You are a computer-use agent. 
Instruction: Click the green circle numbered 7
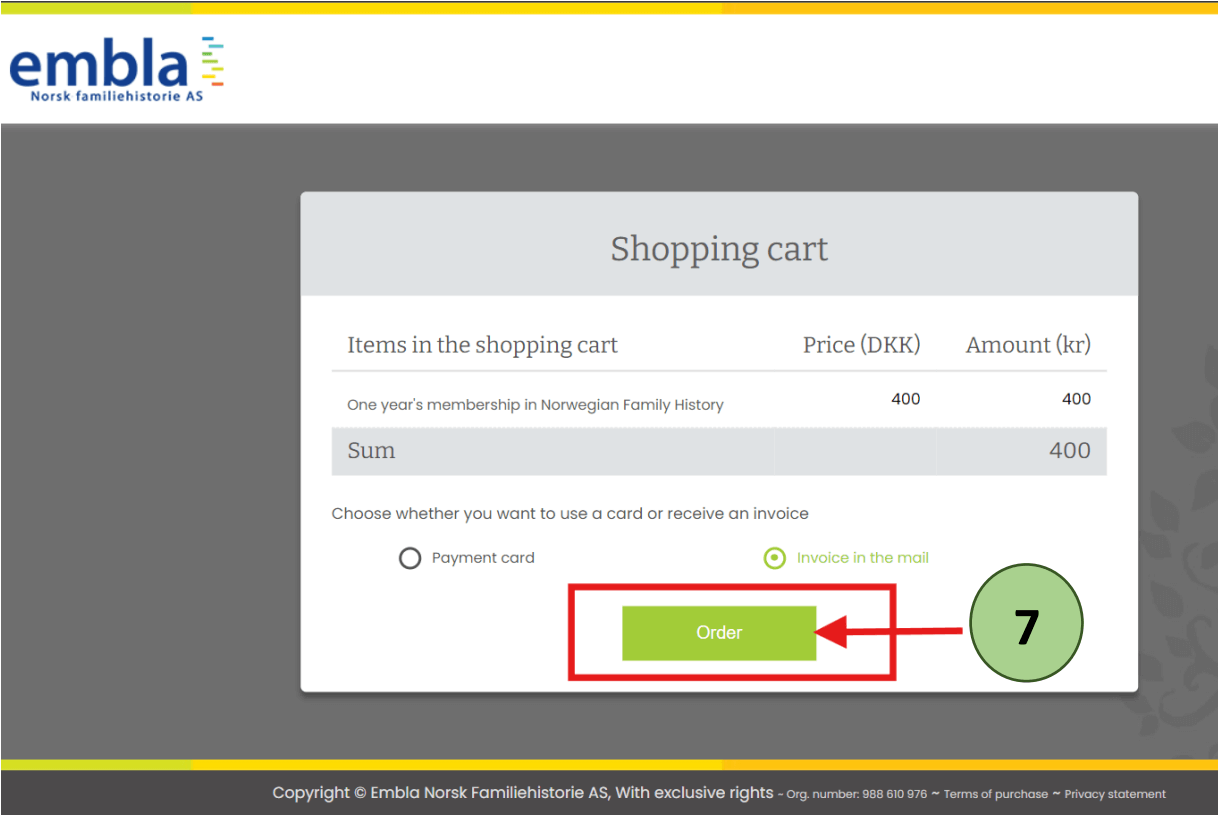click(1026, 625)
